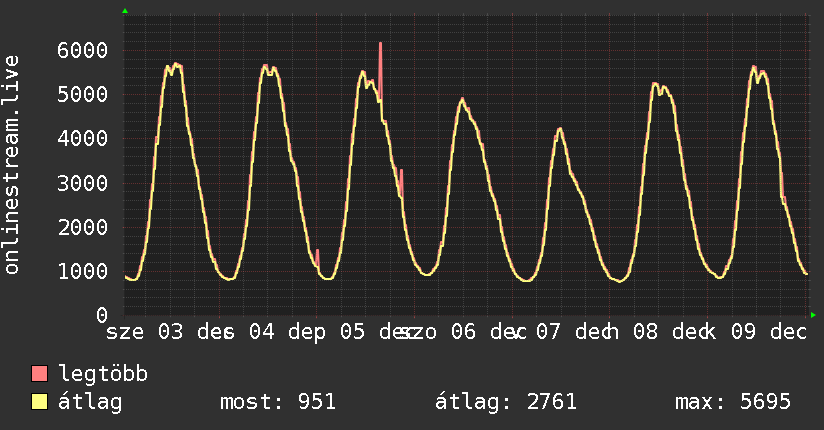Click the '08' date label on x-axis
Viewport: 824px width, 430px height.
point(645,332)
